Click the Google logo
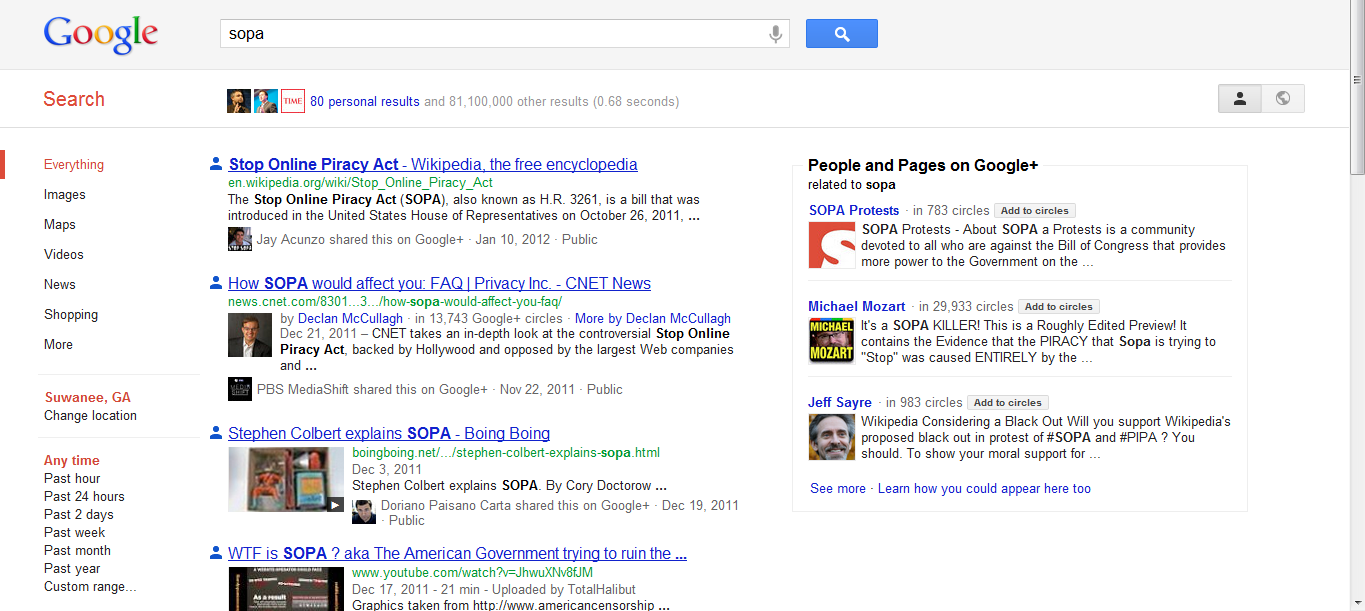 (101, 35)
